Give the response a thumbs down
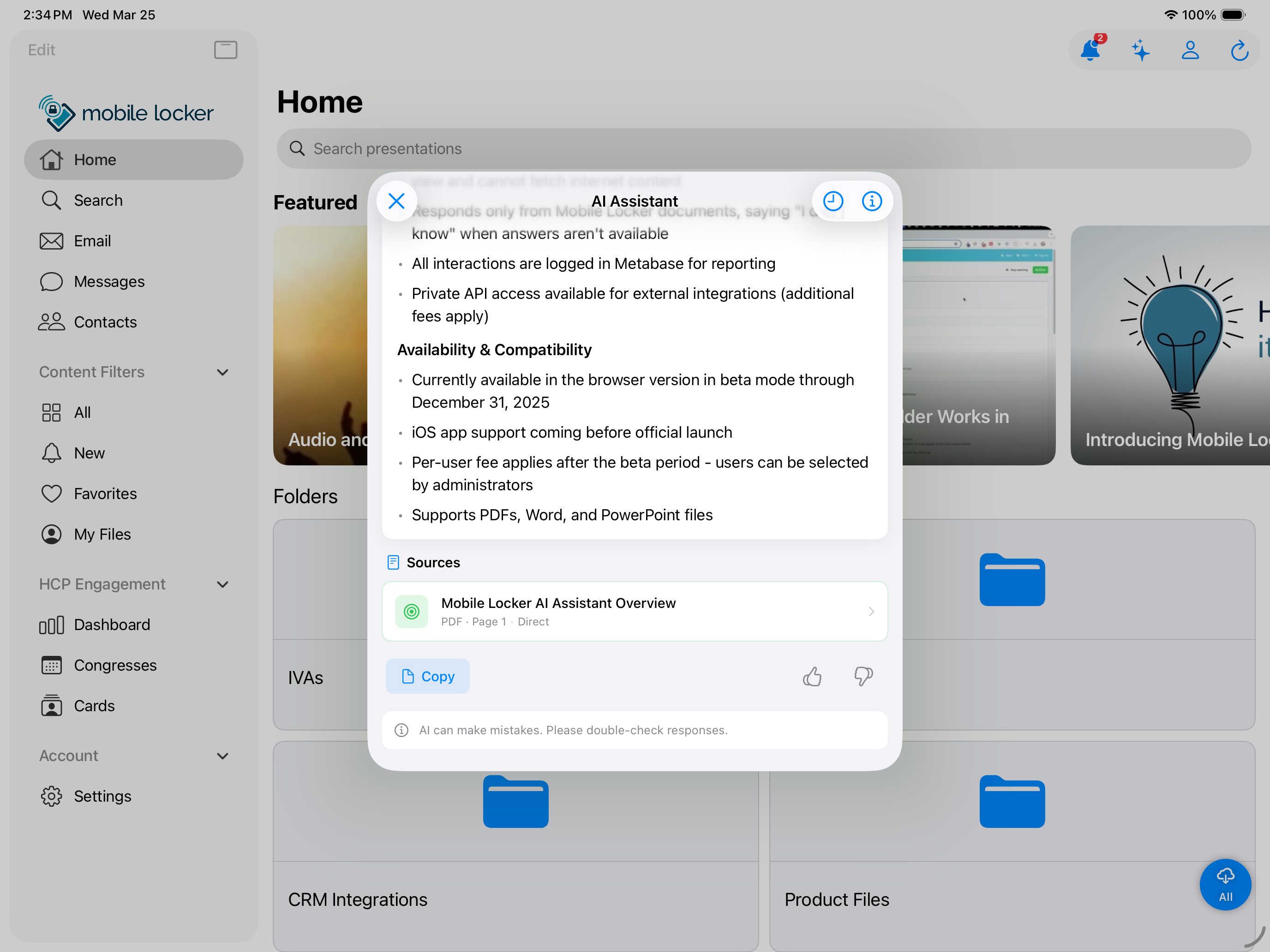 863,677
